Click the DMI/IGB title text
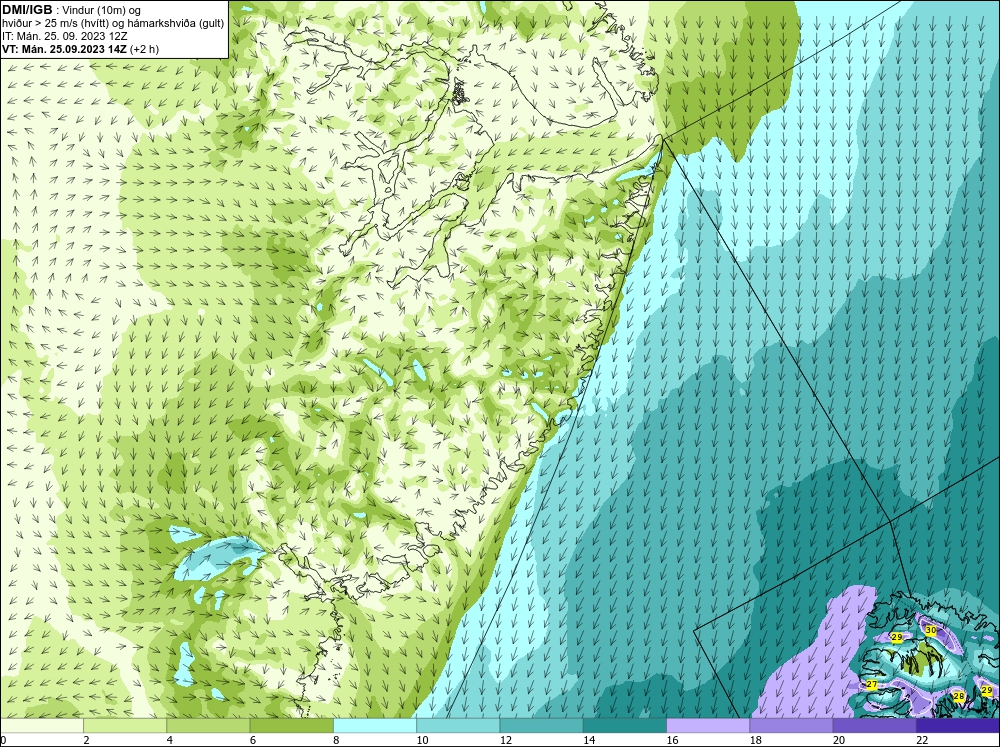Viewport: 1000px width, 747px height. [x=27, y=10]
